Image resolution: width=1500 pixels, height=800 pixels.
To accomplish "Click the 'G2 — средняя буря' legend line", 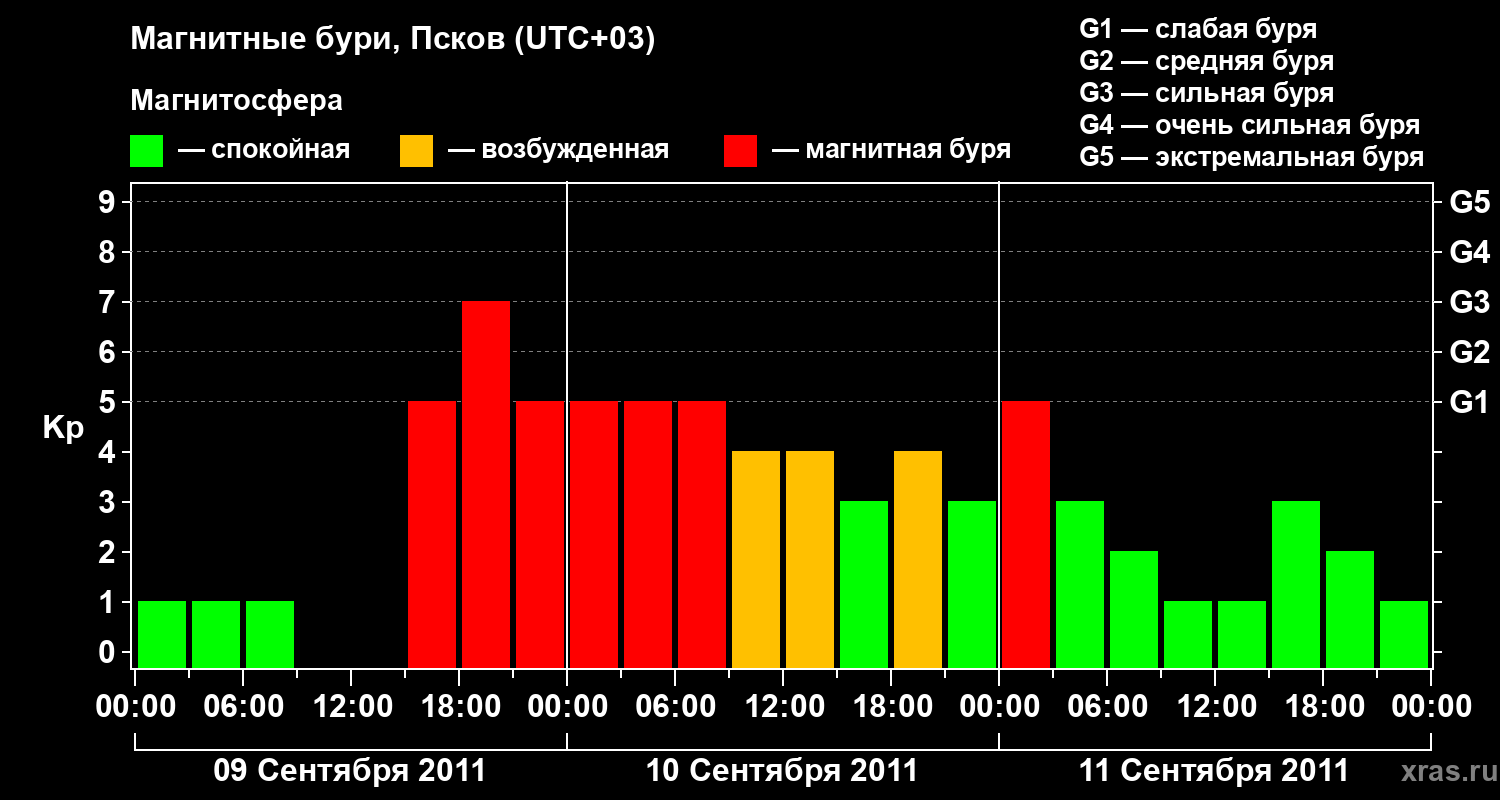I will click(1206, 61).
